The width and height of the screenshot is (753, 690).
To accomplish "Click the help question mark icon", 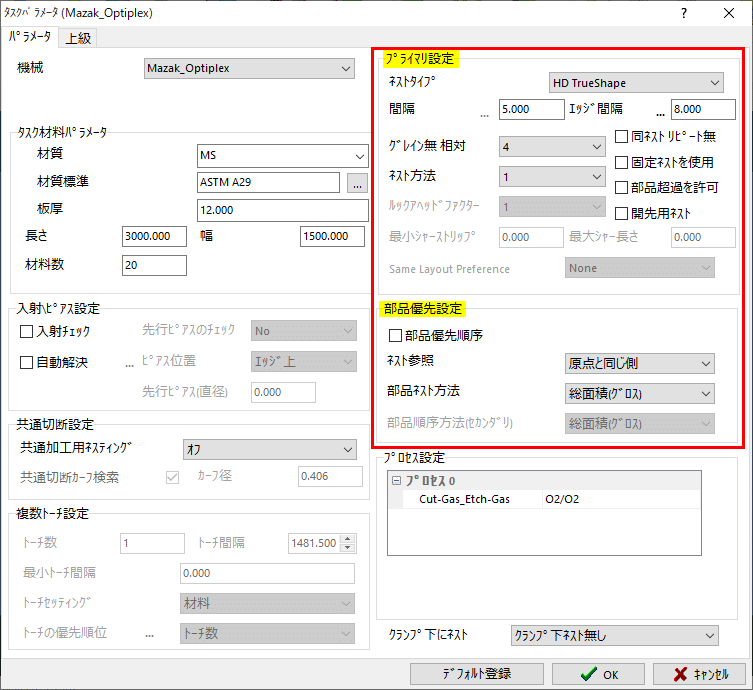I will pyautogui.click(x=684, y=13).
